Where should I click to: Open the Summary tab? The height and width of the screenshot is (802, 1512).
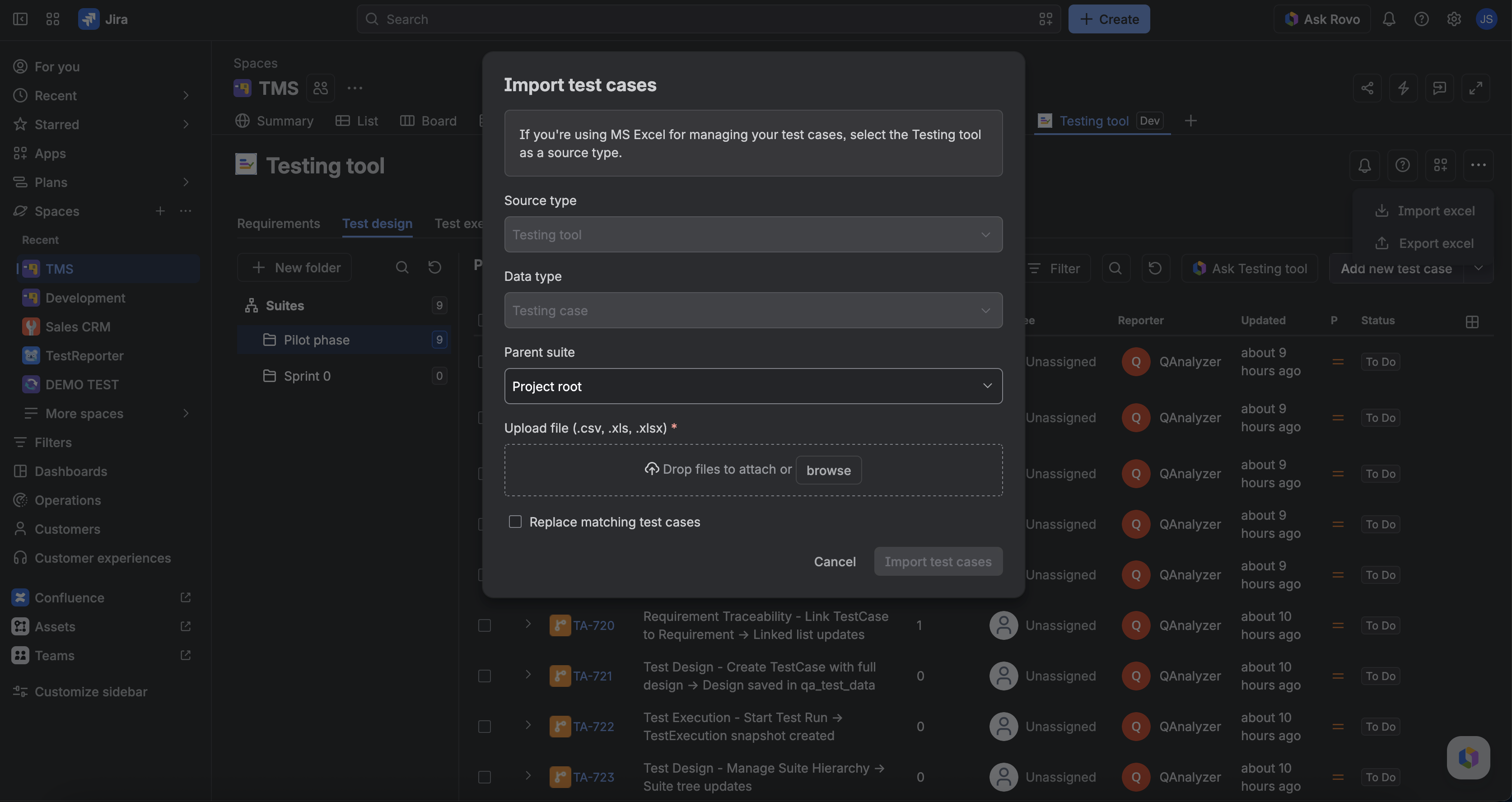(x=274, y=121)
